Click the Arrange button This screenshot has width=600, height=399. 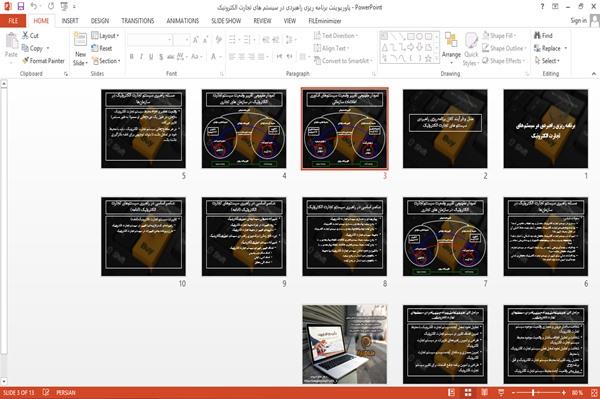click(x=451, y=48)
